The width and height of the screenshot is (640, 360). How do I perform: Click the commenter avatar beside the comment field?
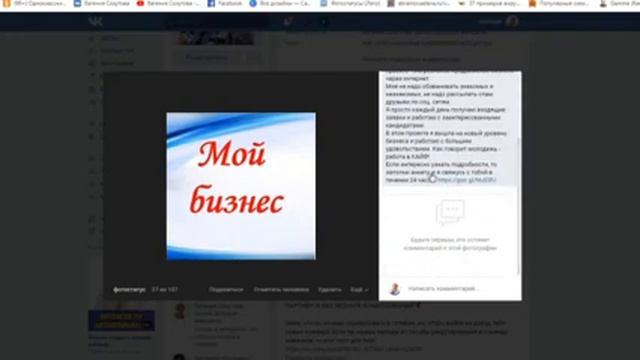pyautogui.click(x=394, y=289)
